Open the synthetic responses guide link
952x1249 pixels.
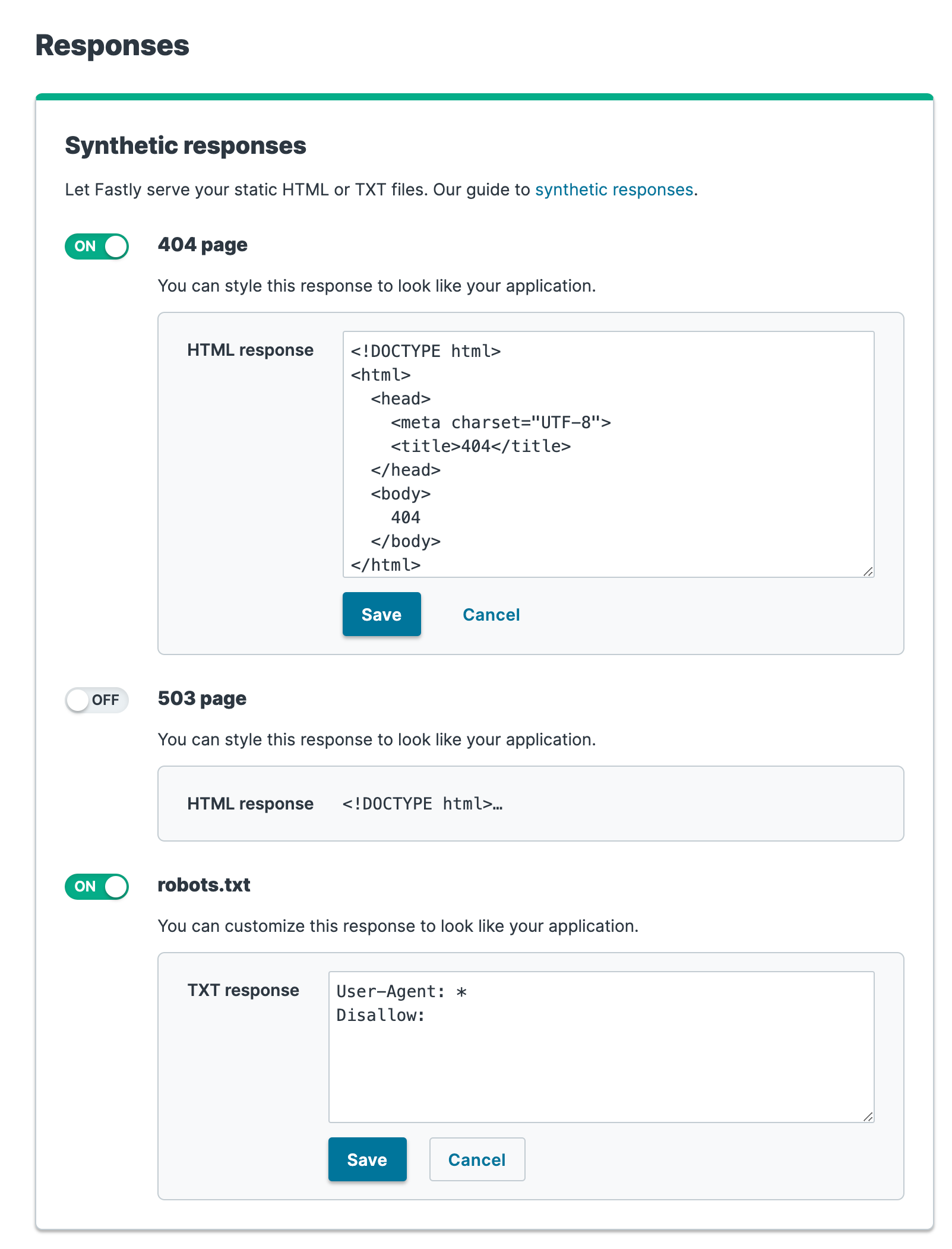(613, 189)
